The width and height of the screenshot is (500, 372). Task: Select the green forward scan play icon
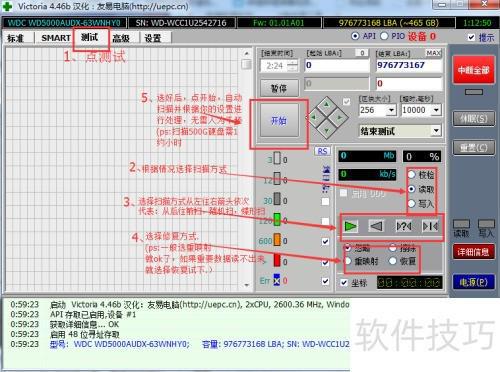[350, 227]
